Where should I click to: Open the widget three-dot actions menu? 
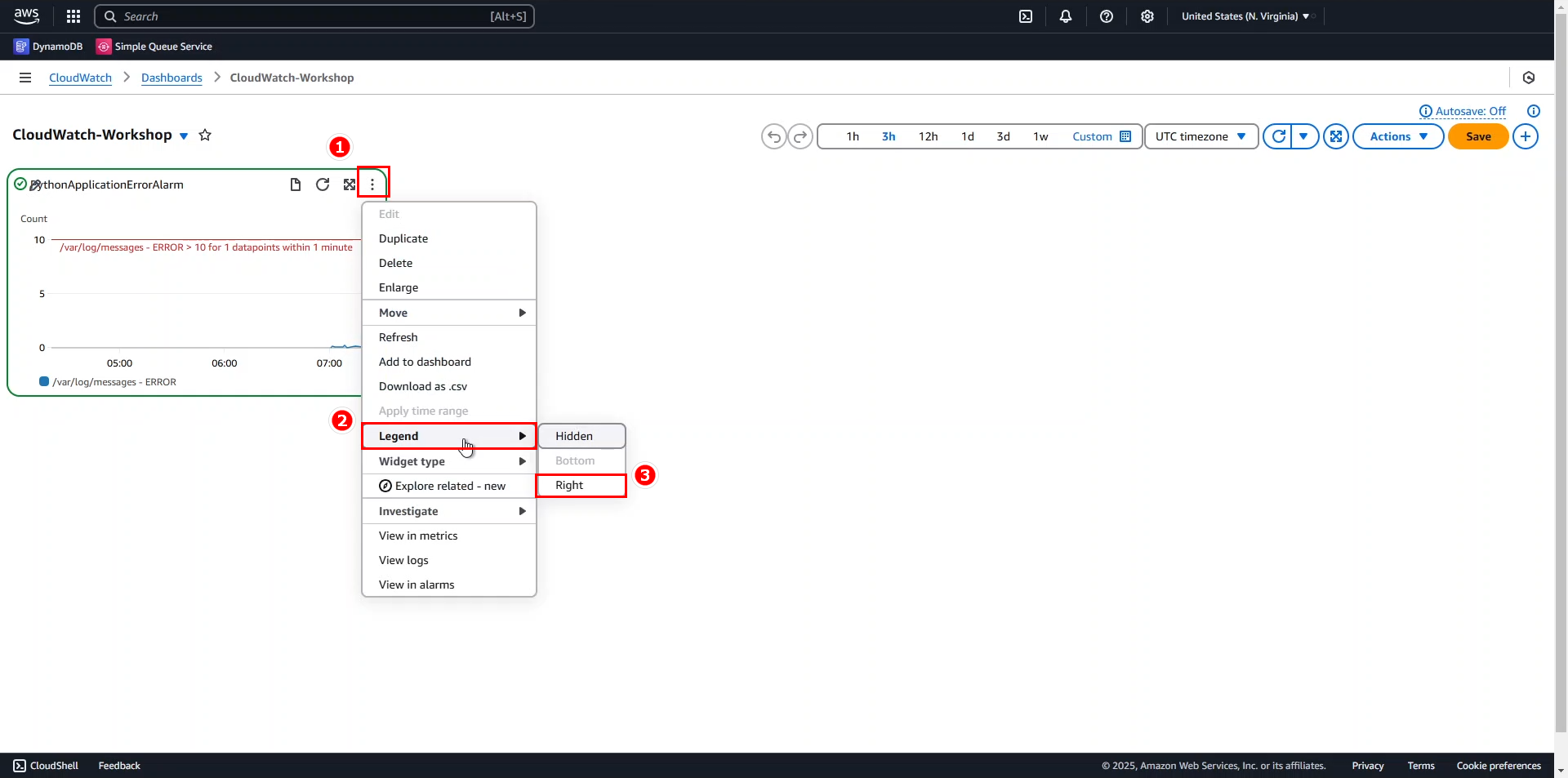pyautogui.click(x=372, y=184)
